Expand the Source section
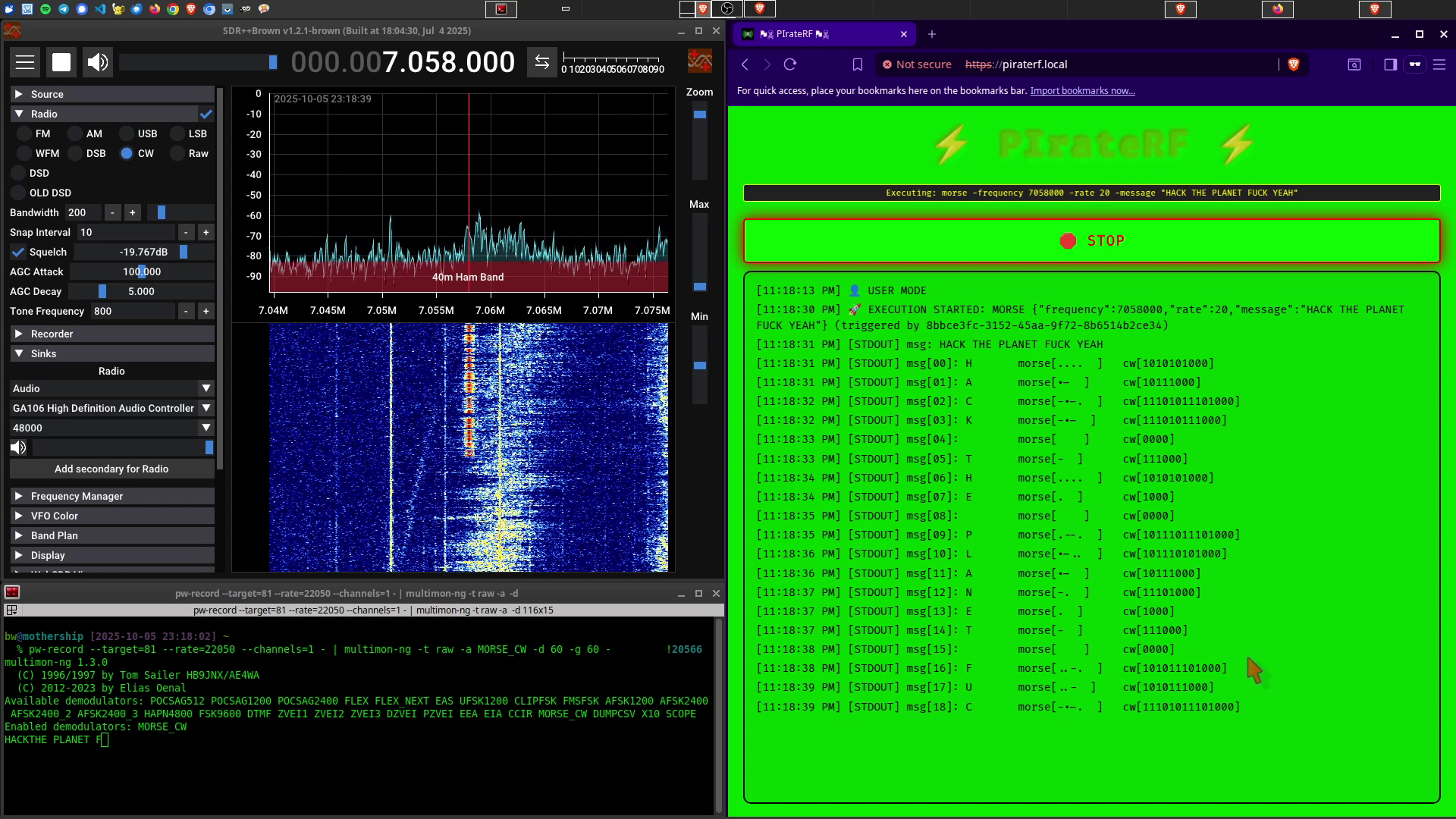The image size is (1456, 819). [x=19, y=94]
